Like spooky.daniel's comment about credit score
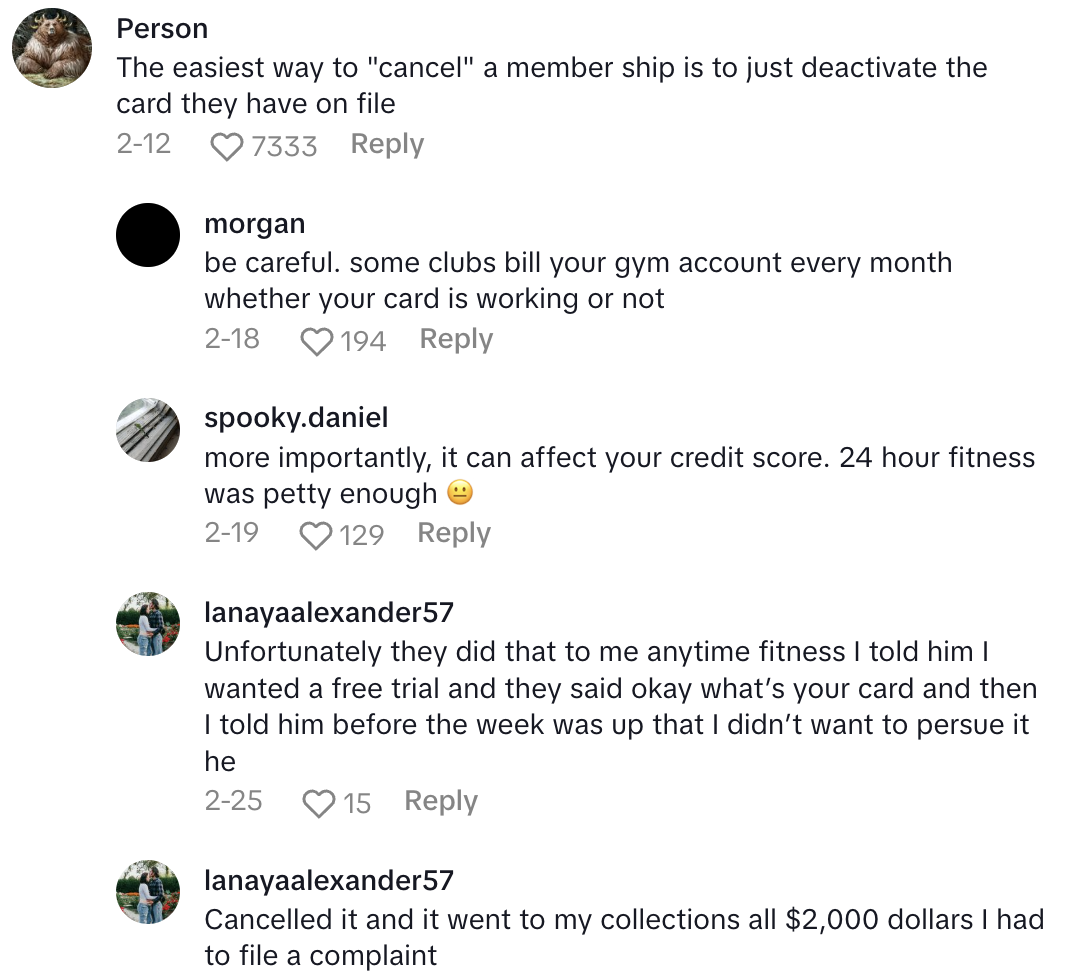The width and height of the screenshot is (1078, 978). 316,535
